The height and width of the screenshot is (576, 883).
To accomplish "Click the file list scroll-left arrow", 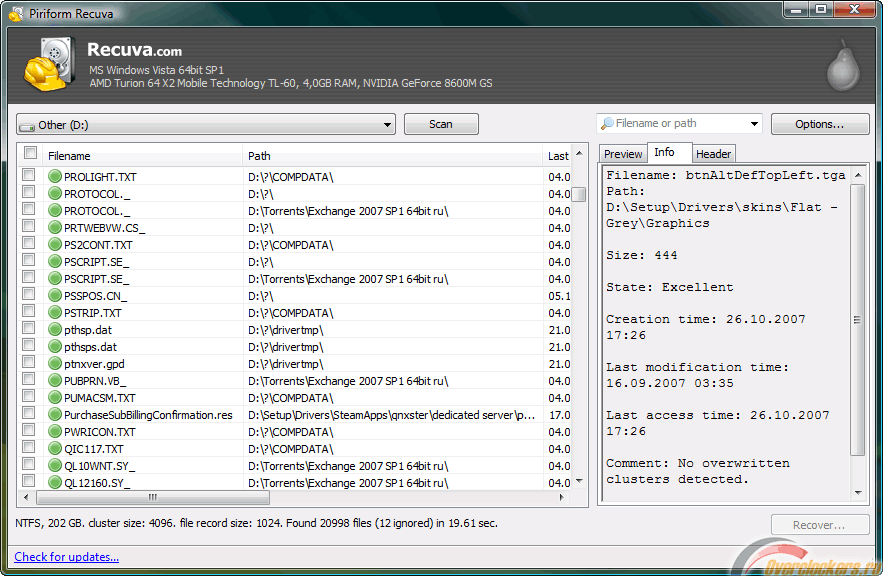I will pyautogui.click(x=26, y=497).
